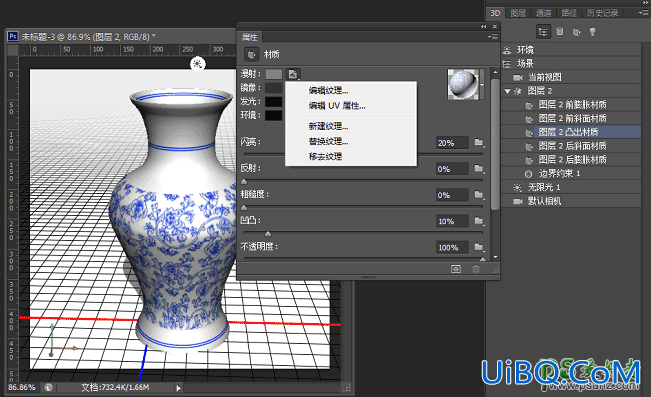Choose 编辑 UV 属性... menu entry
The height and width of the screenshot is (397, 651).
337,106
